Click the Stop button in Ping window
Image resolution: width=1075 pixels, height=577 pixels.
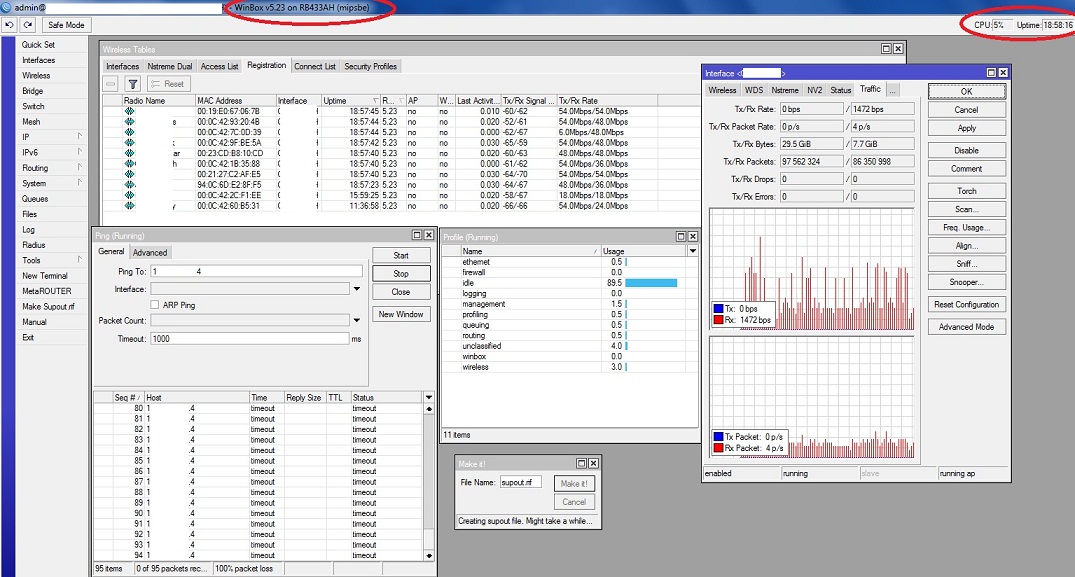click(x=401, y=273)
